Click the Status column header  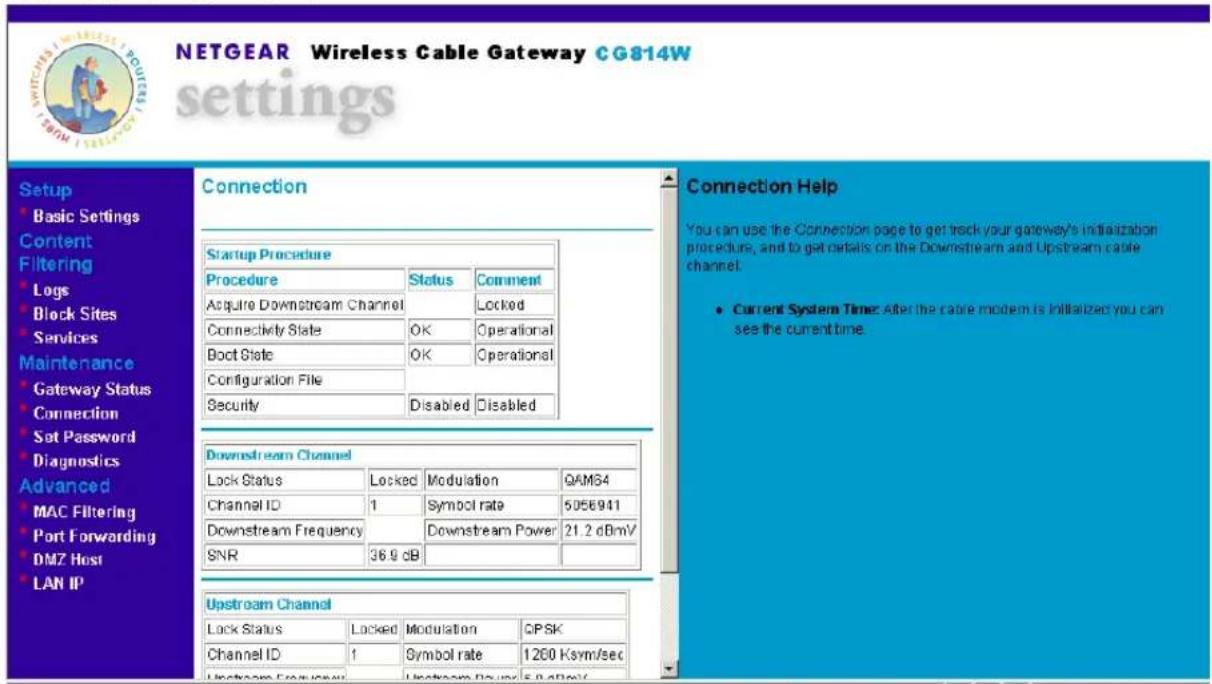pyautogui.click(x=431, y=280)
